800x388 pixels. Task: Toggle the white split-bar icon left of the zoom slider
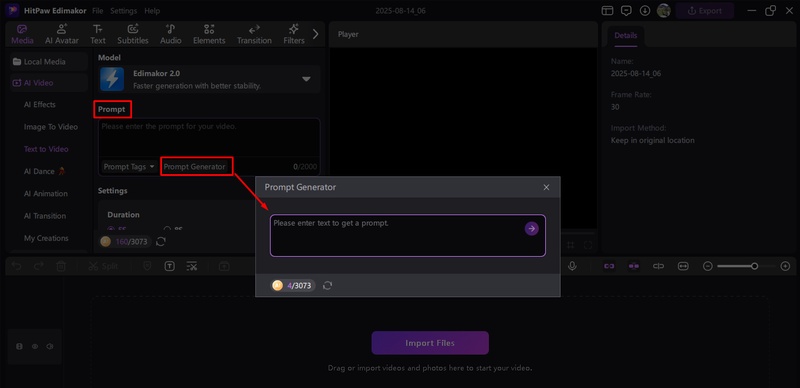pyautogui.click(x=659, y=266)
